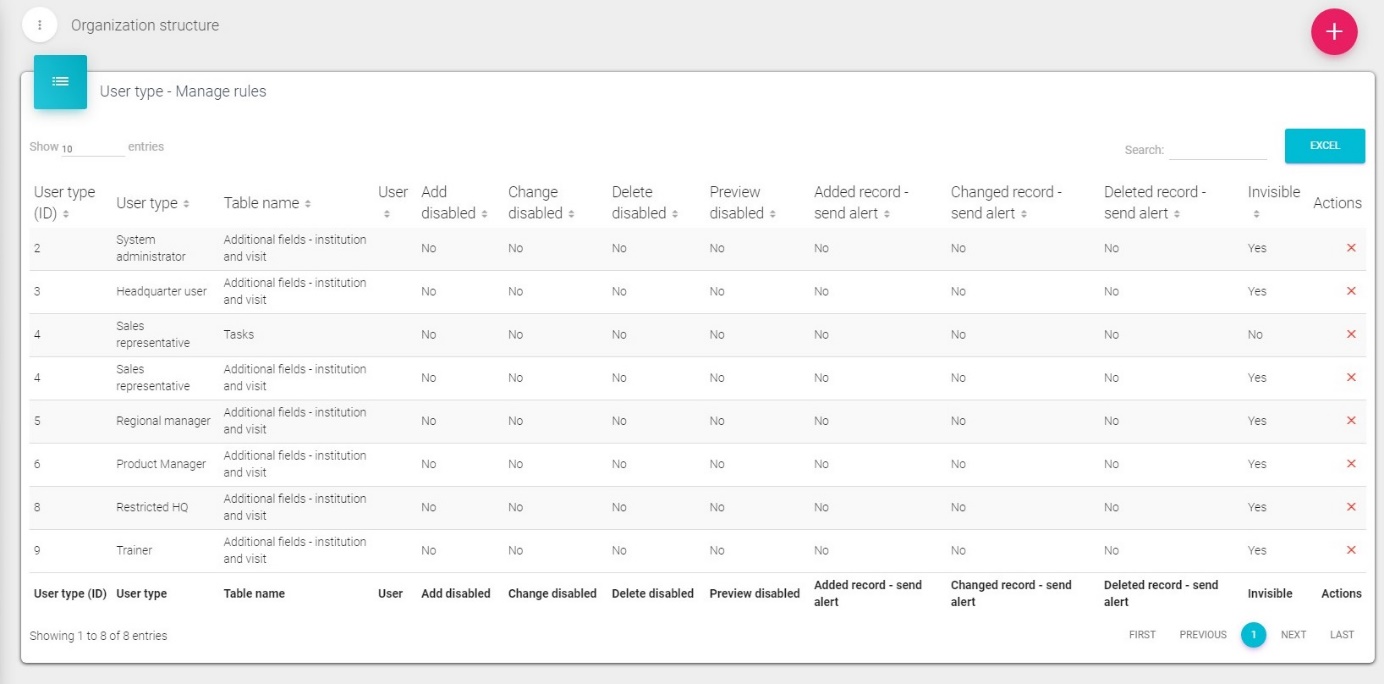
Task: Click the teal list icon for Manage rules
Action: coord(60,82)
